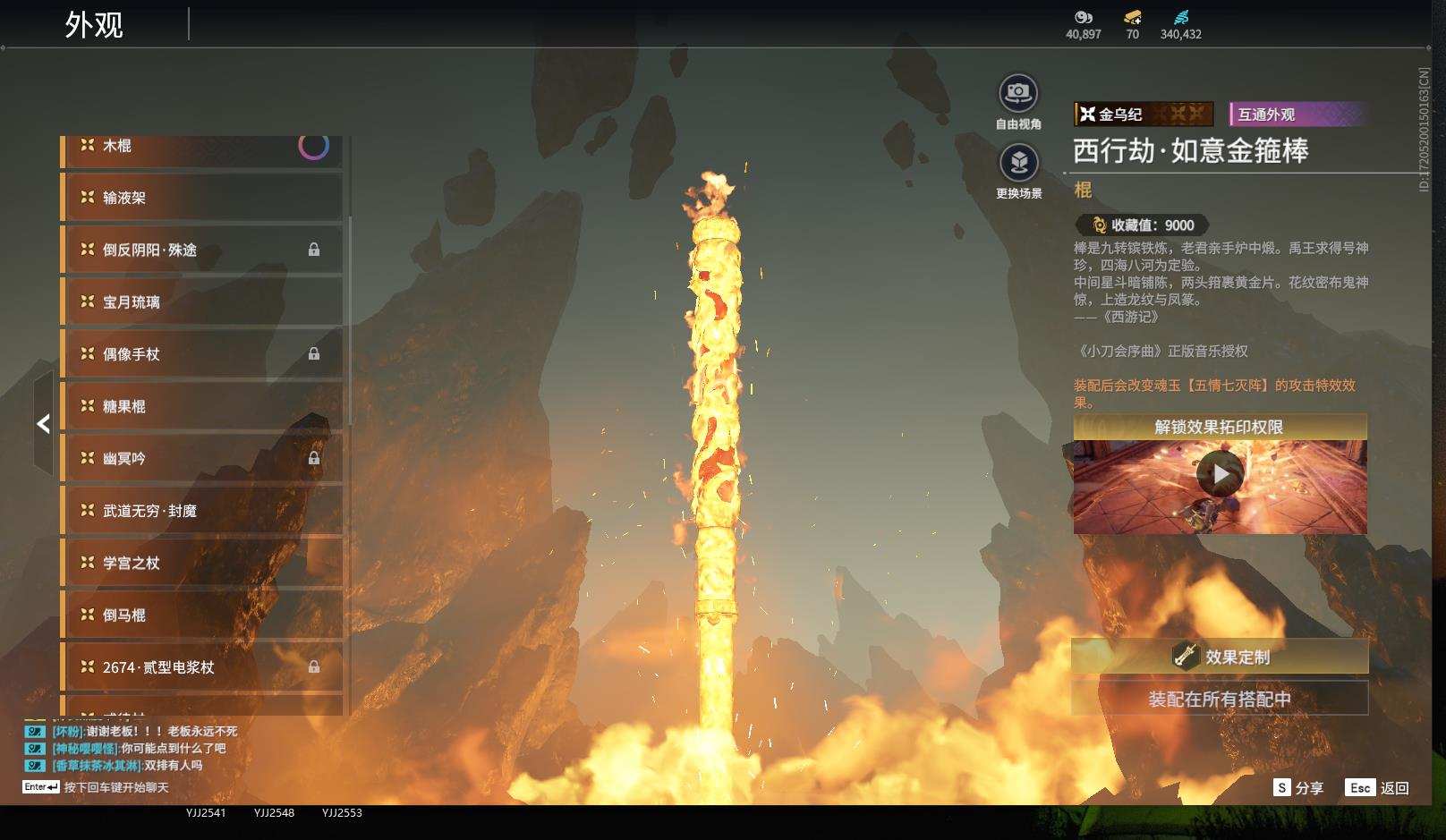The image size is (1446, 840).
Task: Click the pattern icon beside 宝月琉璃
Action: click(88, 301)
